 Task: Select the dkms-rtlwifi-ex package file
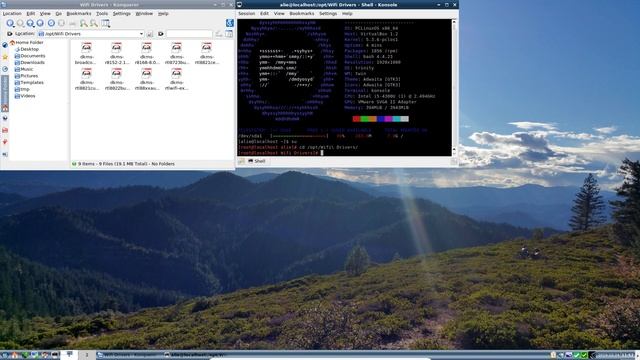176,80
